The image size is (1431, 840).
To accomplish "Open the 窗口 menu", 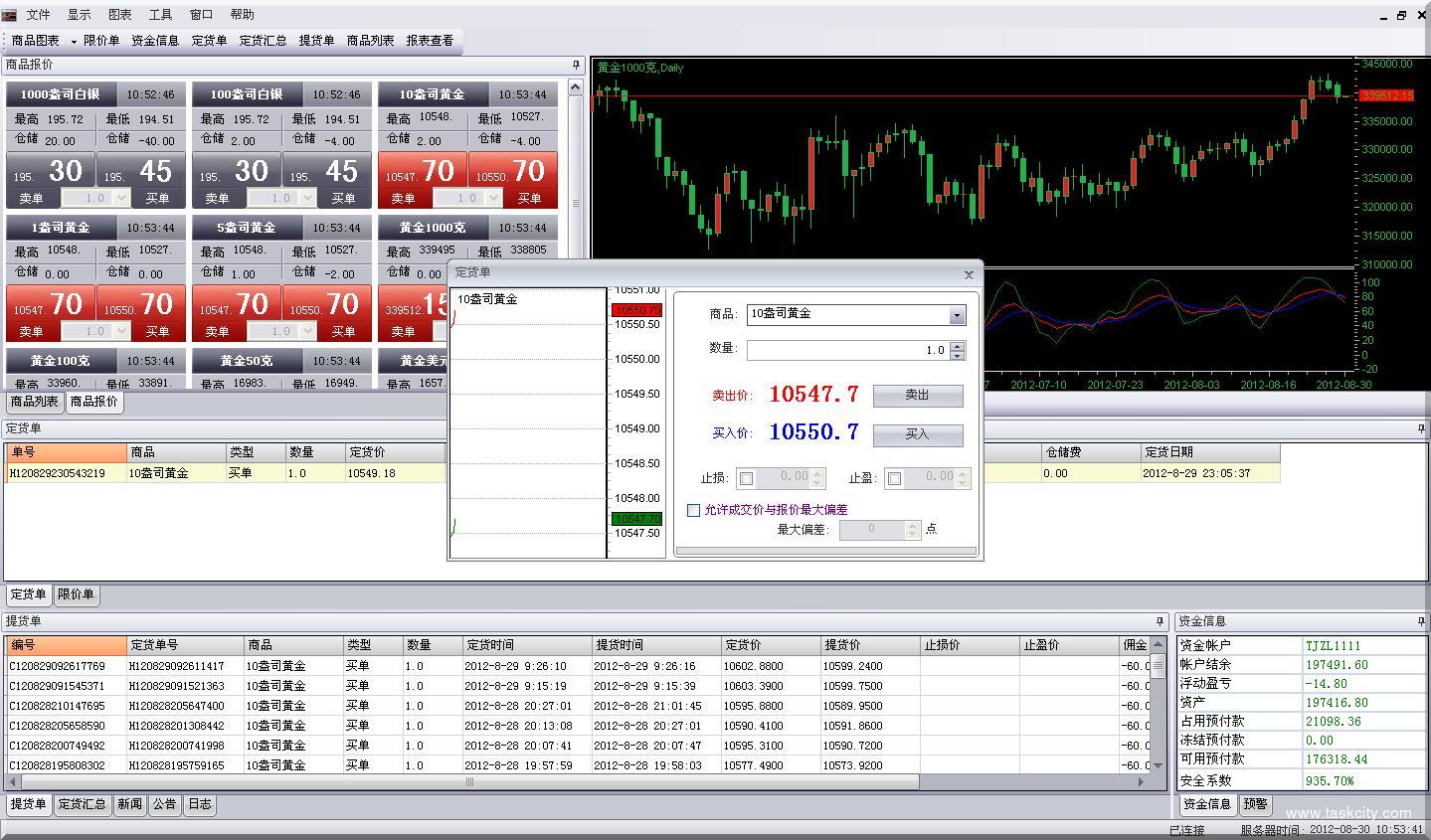I will click(201, 15).
